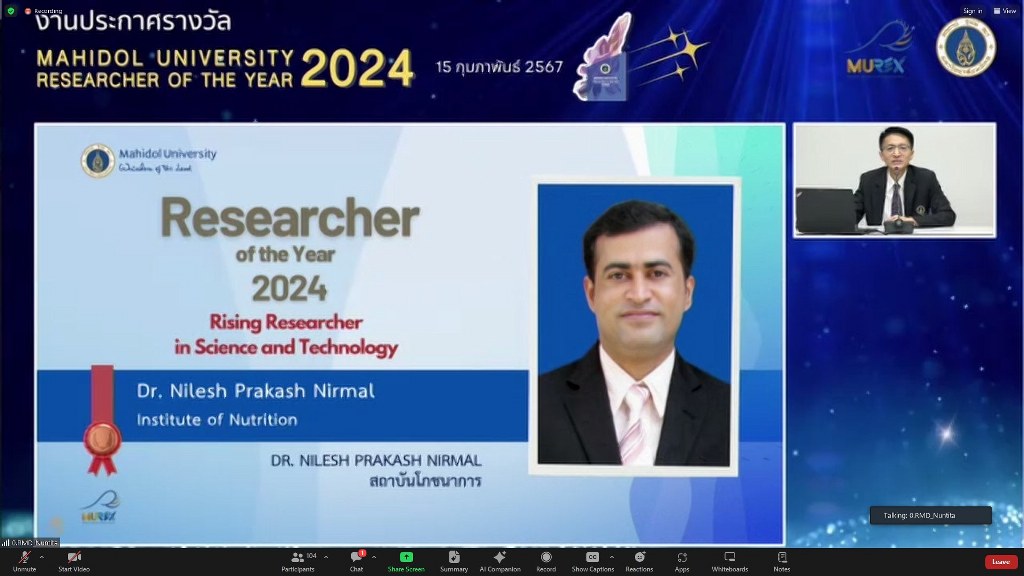Image resolution: width=1024 pixels, height=576 pixels.
Task: Open Zoom Apps
Action: pos(682,561)
